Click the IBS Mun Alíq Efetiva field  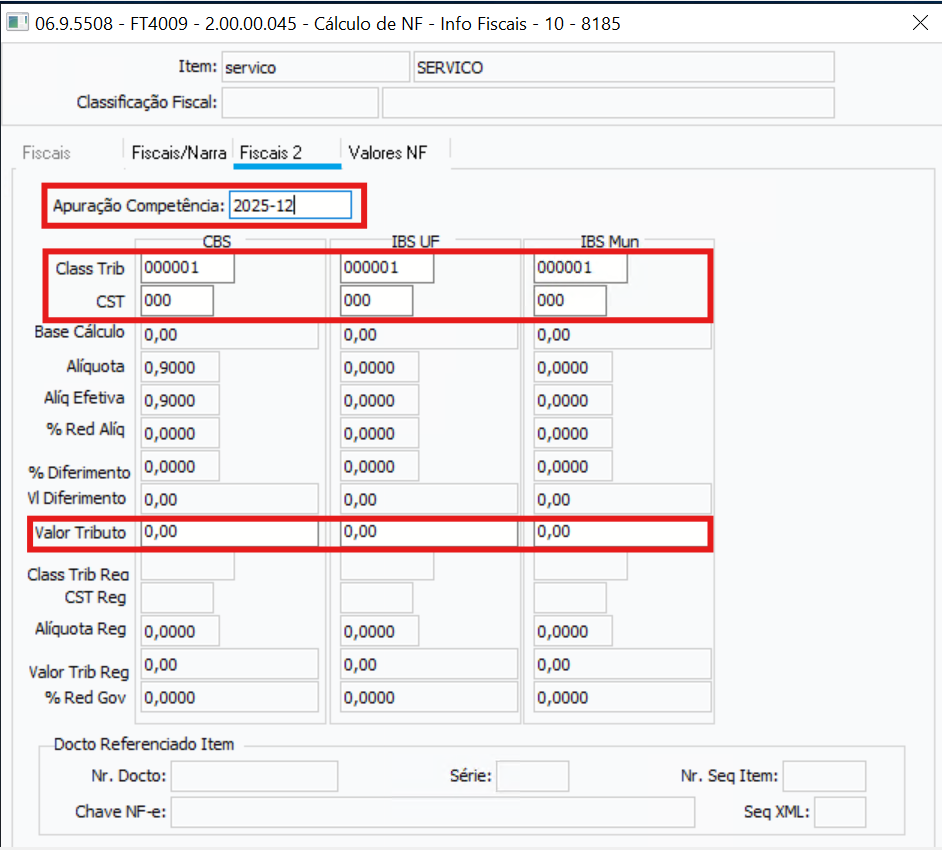(x=573, y=400)
